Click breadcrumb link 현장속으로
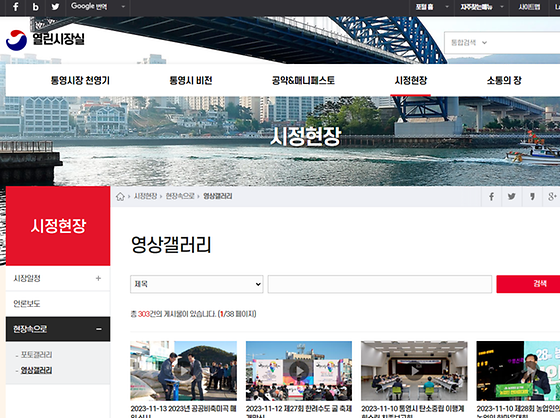Viewport: 560px width, 418px height. coord(180,196)
